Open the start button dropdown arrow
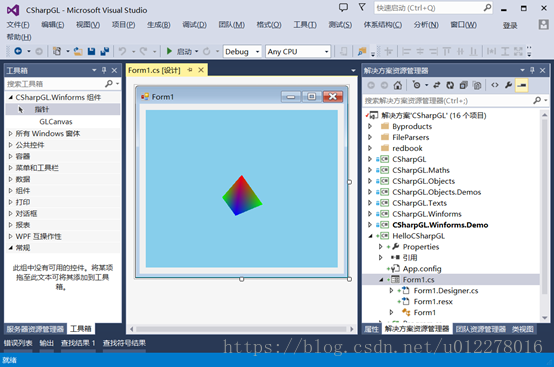Screen dimensions: 554x367 tap(196, 52)
